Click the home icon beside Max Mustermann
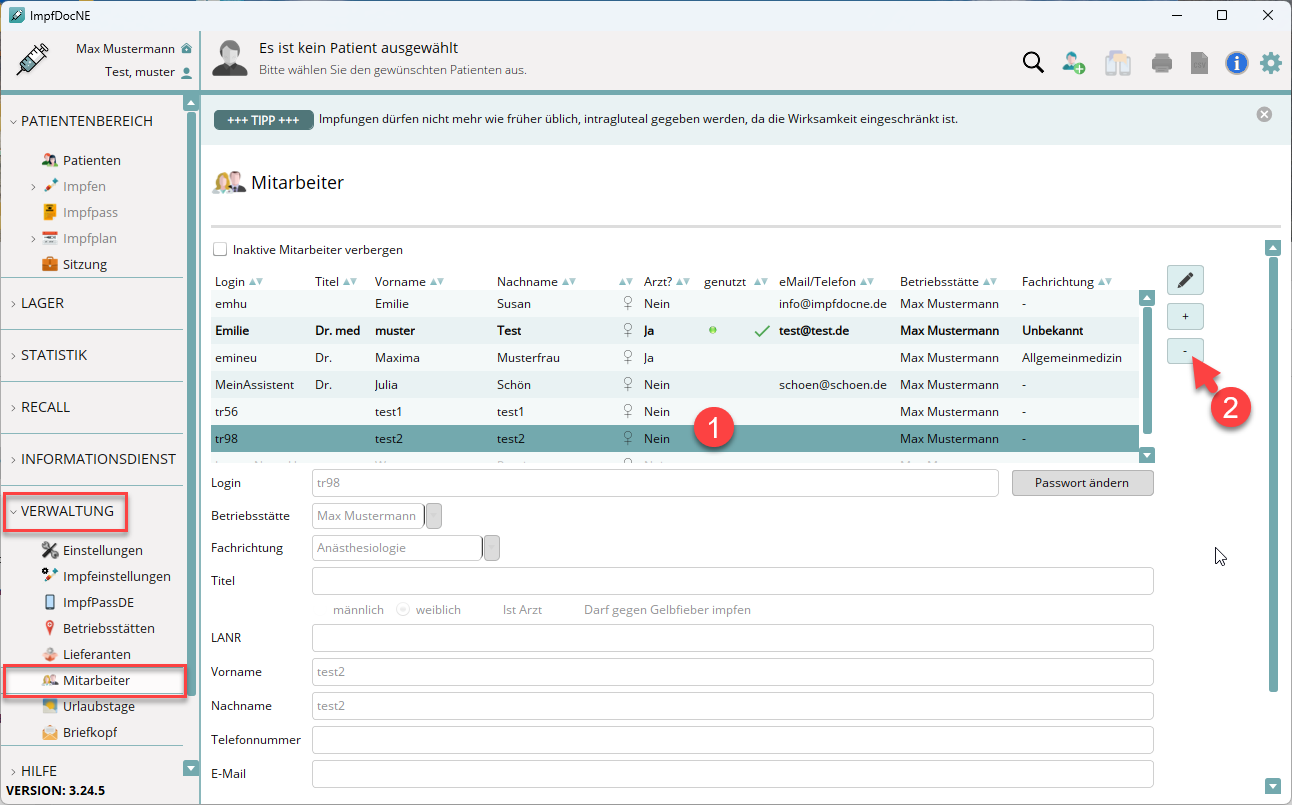Image resolution: width=1292 pixels, height=805 pixels. [186, 49]
